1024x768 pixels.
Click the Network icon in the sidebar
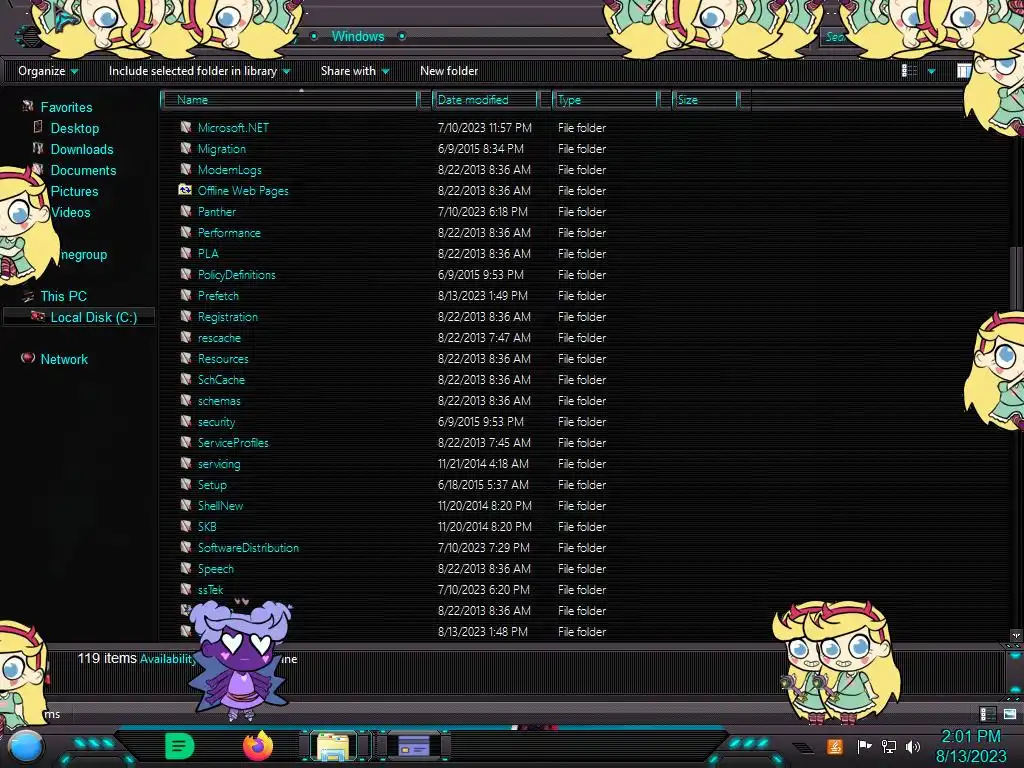pyautogui.click(x=27, y=358)
